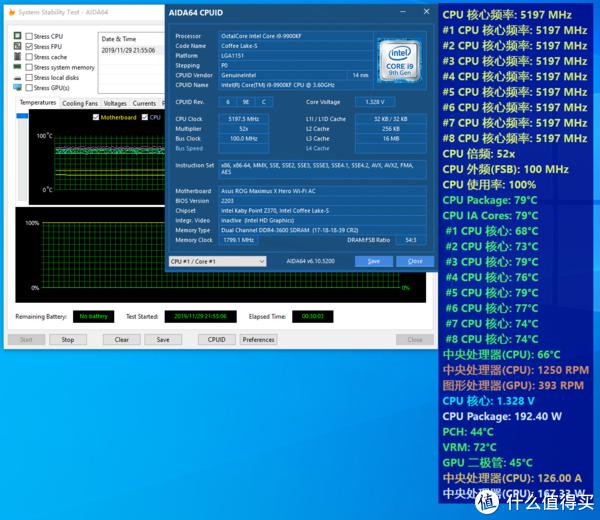The image size is (600, 520).
Task: Click the VRM: 72°C overlay line
Action: (469, 447)
